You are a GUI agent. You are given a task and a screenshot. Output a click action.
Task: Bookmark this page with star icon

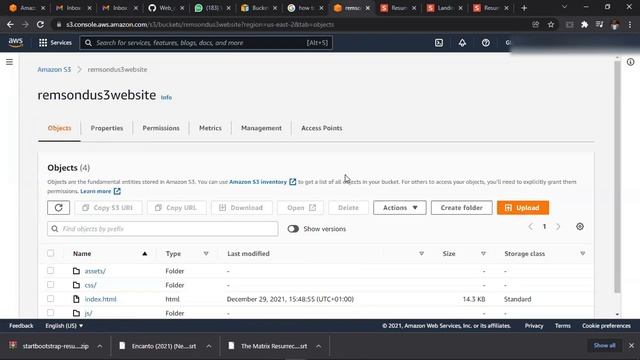point(551,24)
